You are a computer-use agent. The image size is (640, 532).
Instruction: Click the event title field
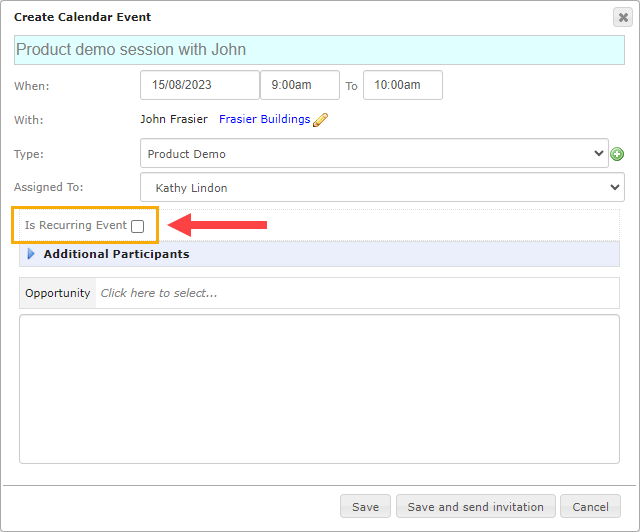(319, 50)
